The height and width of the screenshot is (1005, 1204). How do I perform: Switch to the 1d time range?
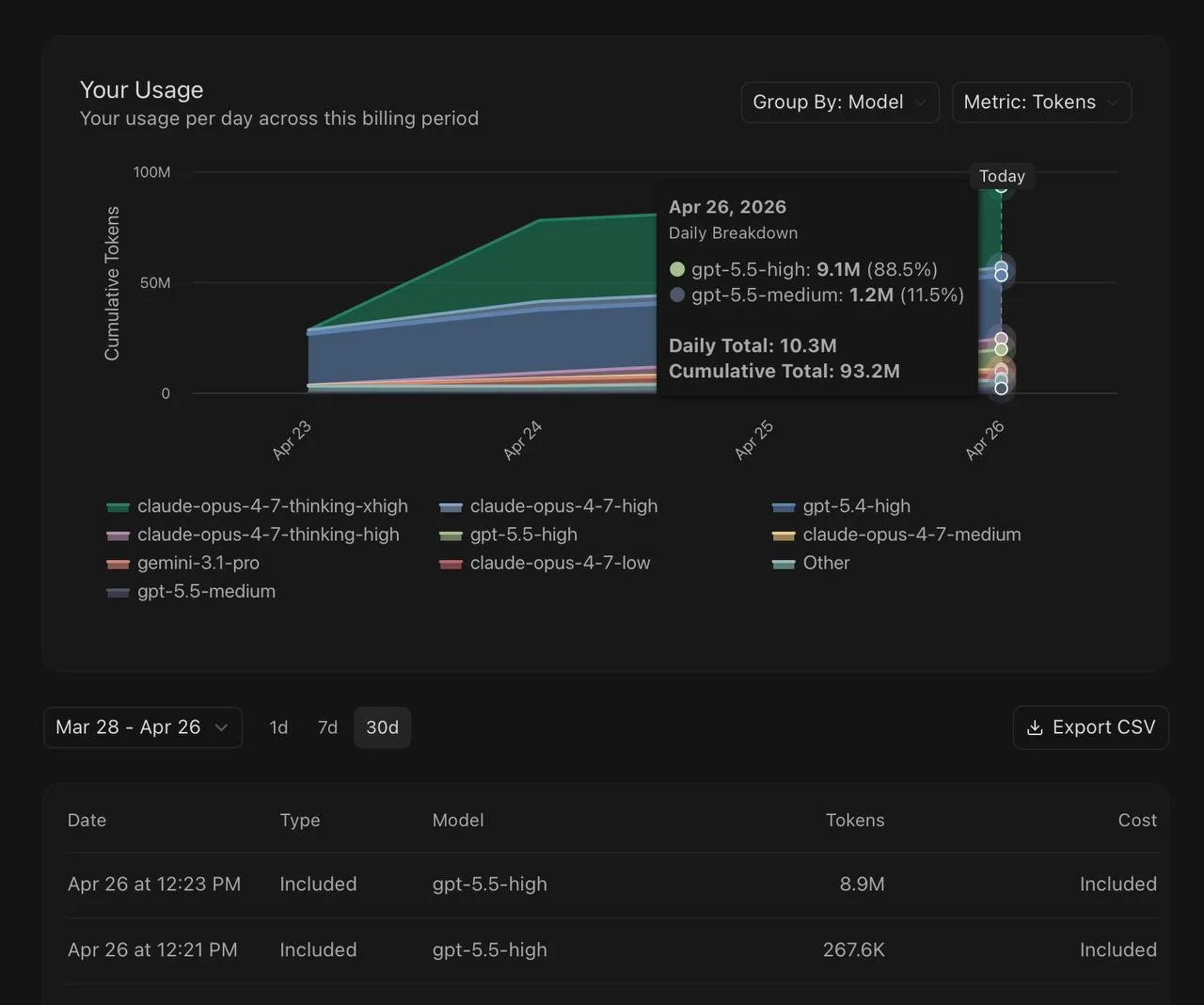278,727
